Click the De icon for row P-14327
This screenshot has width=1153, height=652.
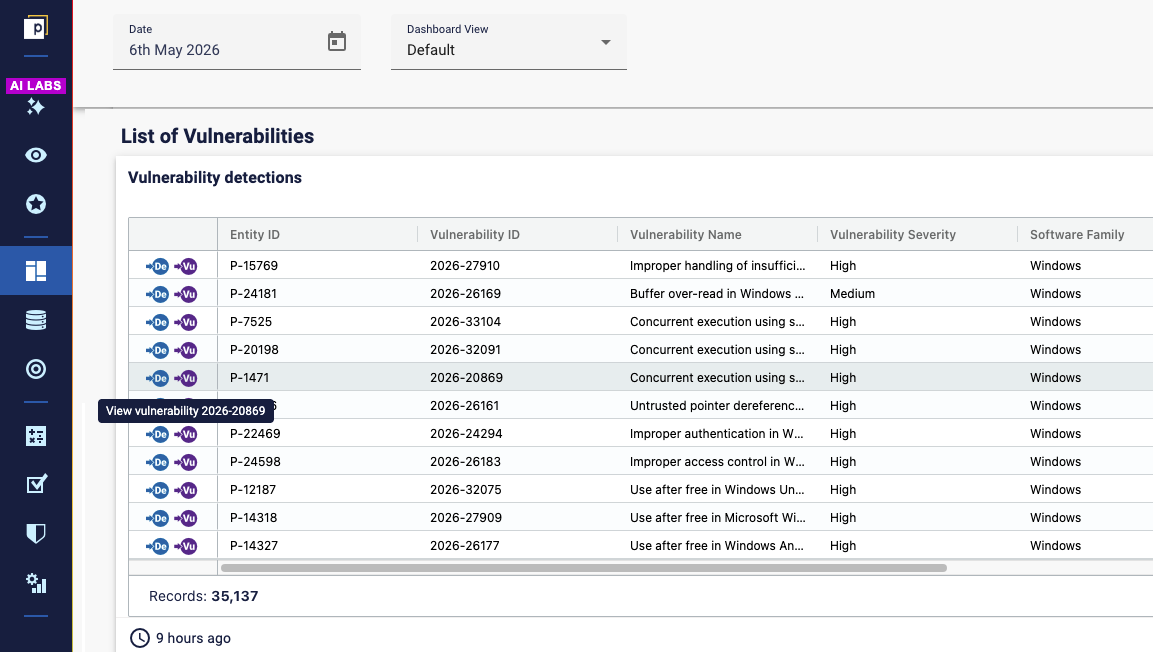click(x=157, y=546)
